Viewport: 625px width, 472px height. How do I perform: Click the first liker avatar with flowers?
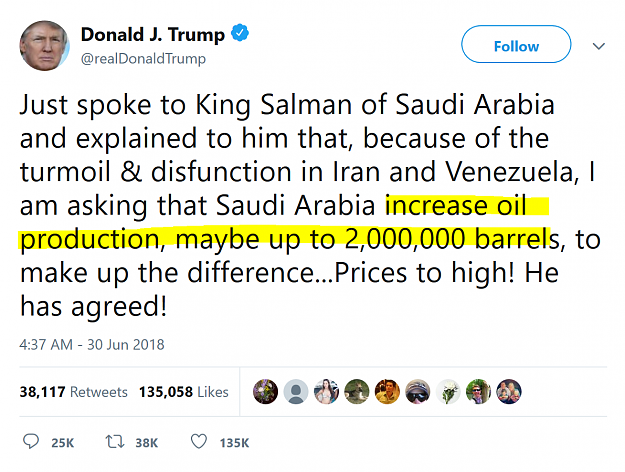(x=265, y=391)
